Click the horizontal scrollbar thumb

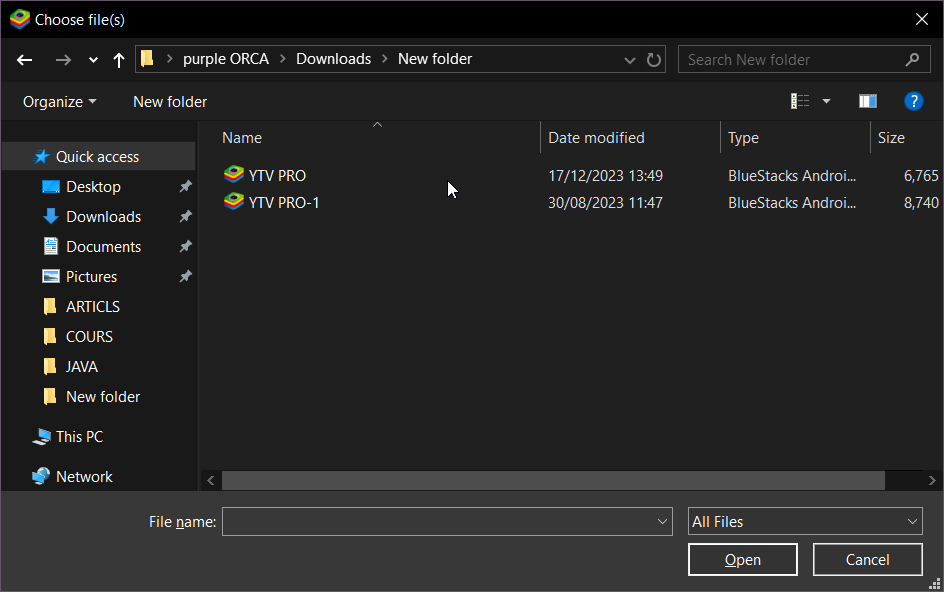(x=553, y=480)
